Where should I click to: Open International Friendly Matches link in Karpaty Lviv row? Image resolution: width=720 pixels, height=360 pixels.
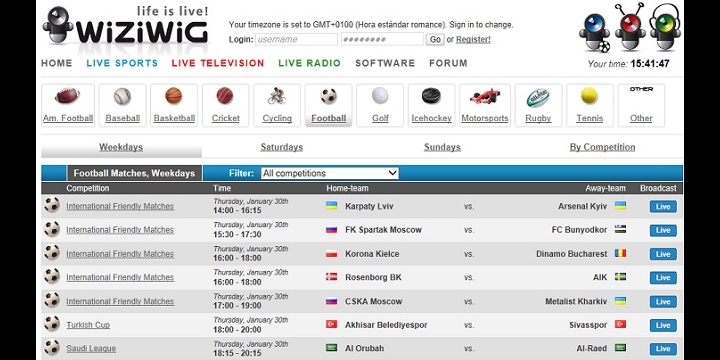[120, 206]
